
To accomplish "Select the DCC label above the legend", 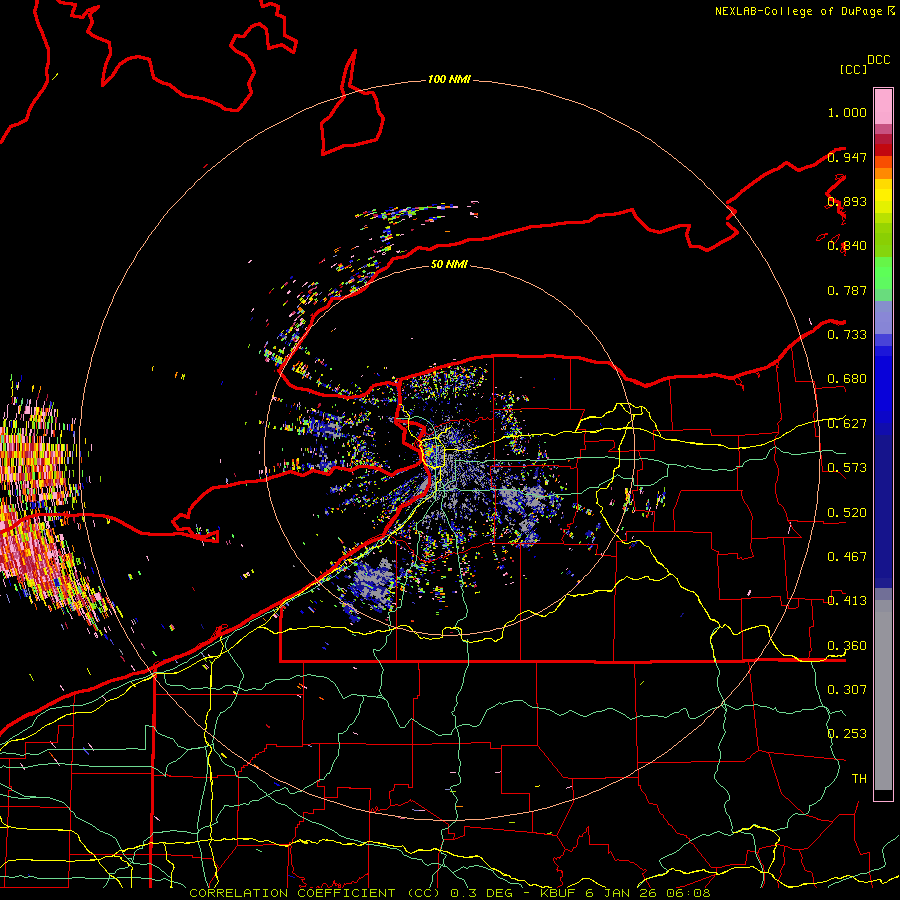I will coord(878,60).
